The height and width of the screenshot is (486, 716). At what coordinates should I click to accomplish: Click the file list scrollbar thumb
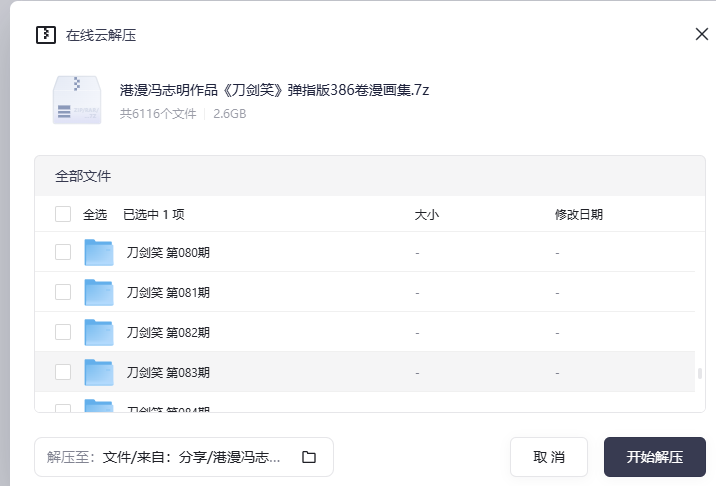click(700, 373)
